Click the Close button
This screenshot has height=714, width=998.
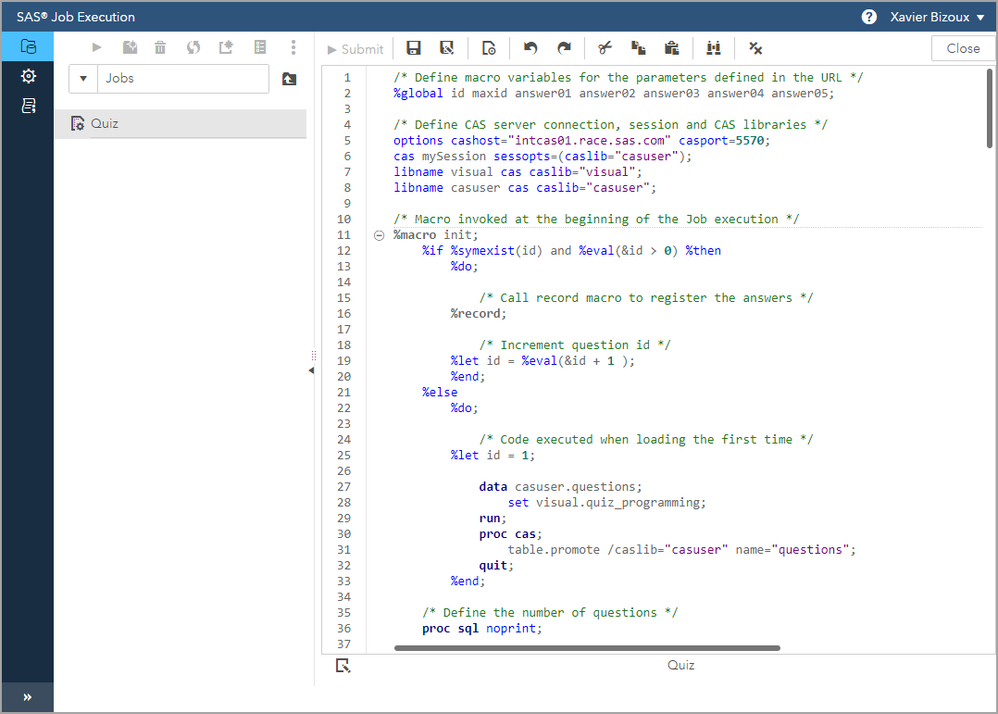coord(963,48)
